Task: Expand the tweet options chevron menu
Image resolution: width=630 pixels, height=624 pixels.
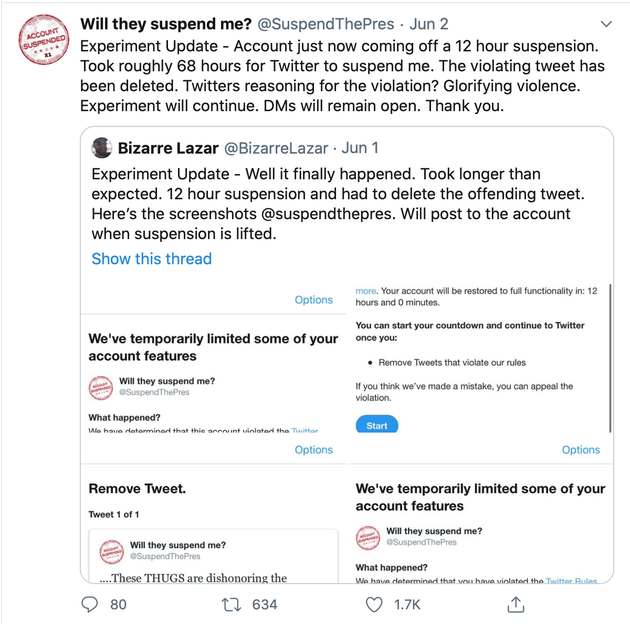Action: click(606, 23)
